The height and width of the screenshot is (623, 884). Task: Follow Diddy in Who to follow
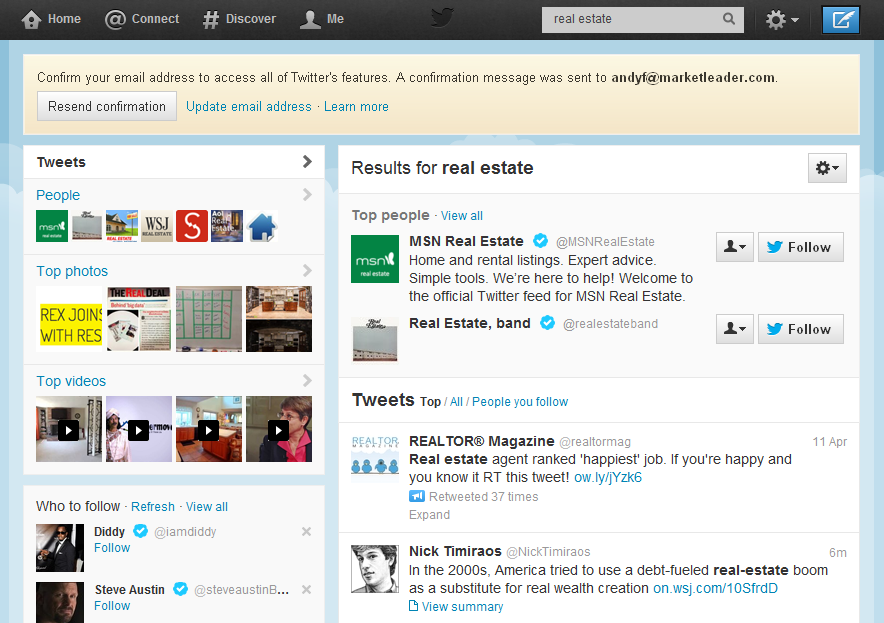tap(112, 548)
